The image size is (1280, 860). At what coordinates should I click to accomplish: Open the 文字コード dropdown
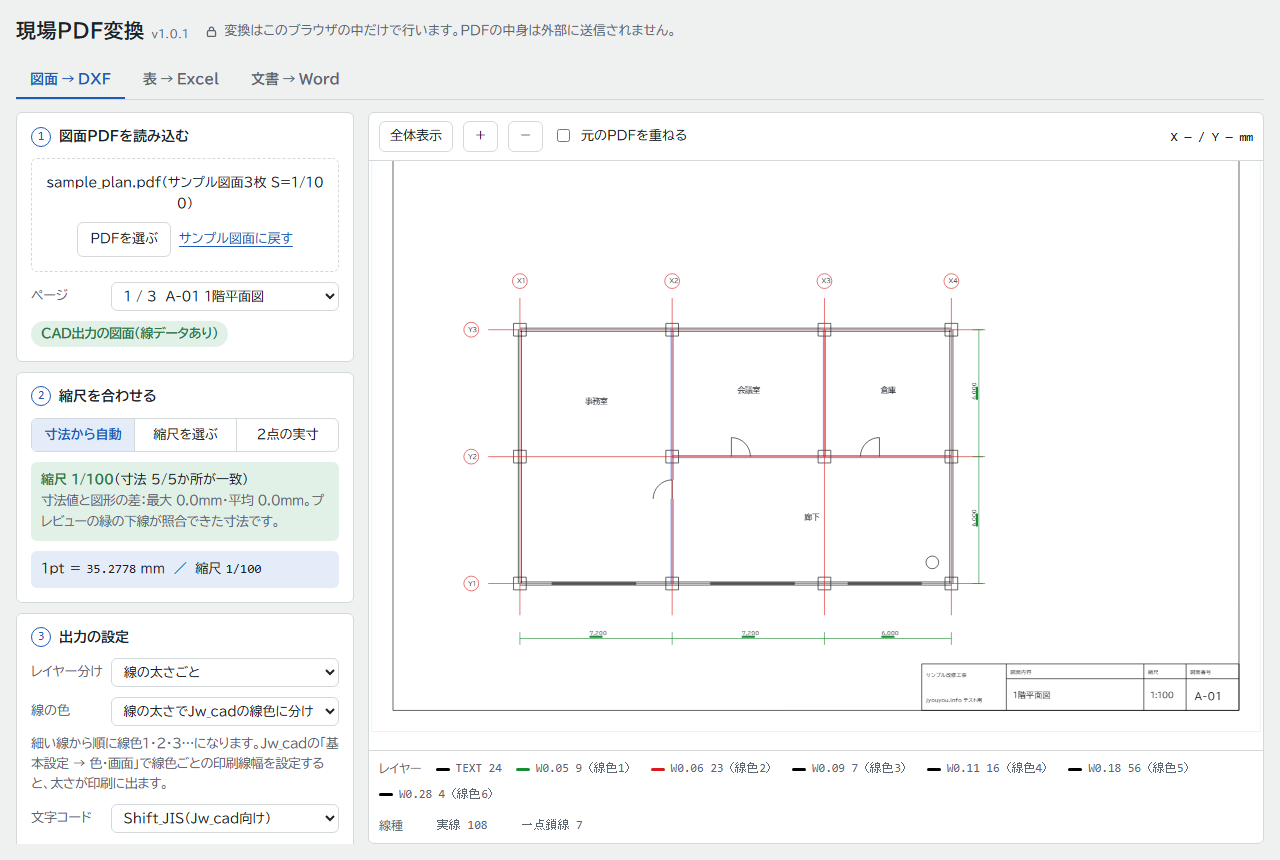coord(225,818)
